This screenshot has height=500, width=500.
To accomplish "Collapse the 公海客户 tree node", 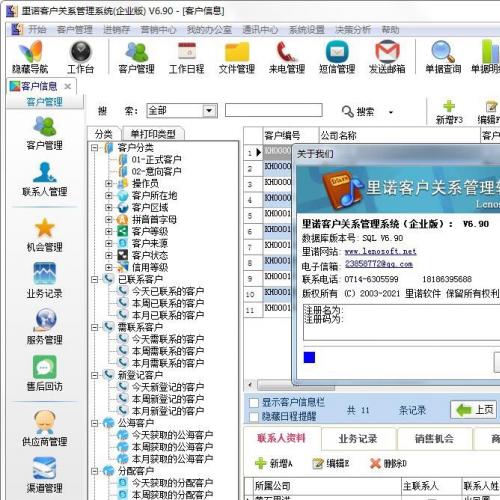I will pos(95,423).
